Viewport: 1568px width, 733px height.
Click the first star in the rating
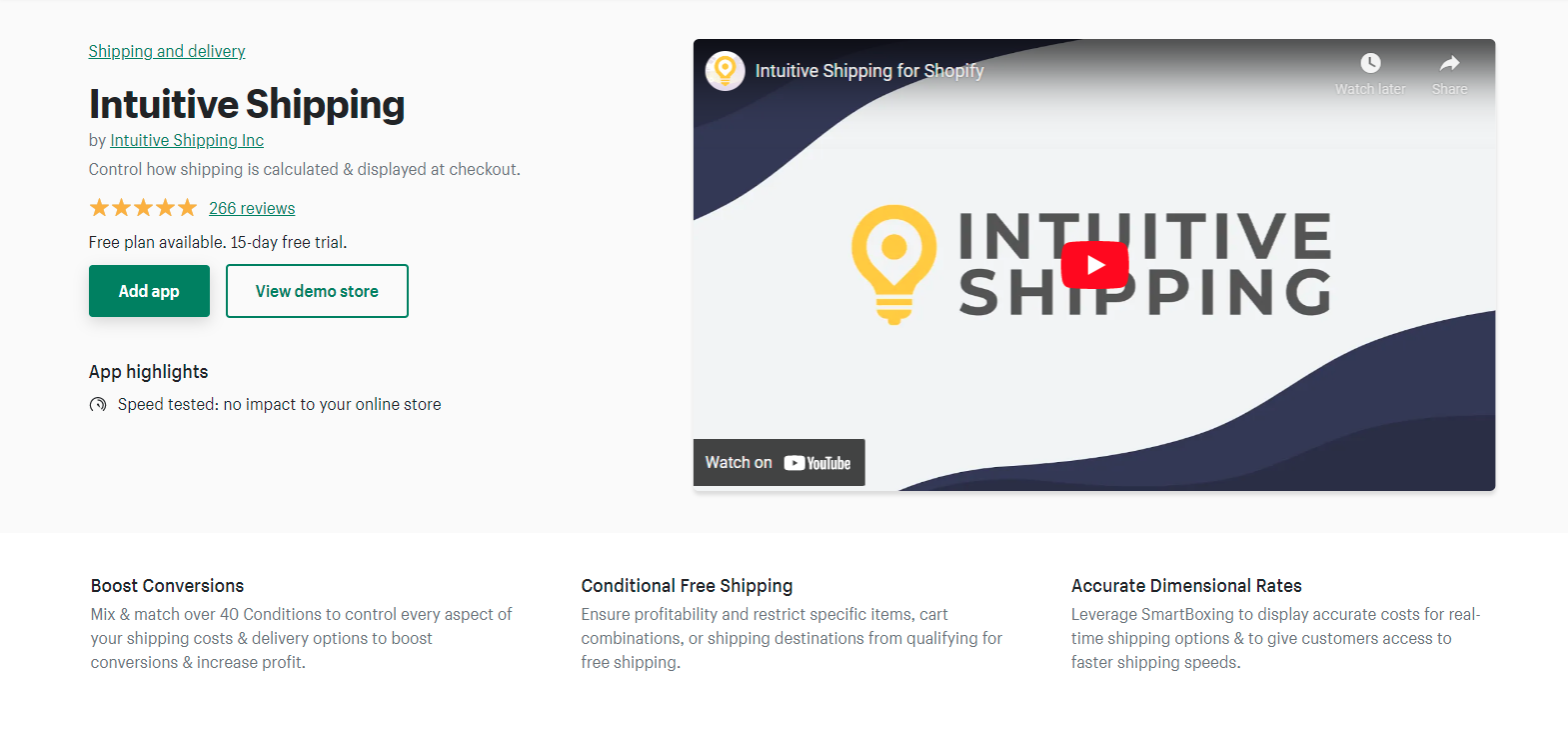coord(99,207)
